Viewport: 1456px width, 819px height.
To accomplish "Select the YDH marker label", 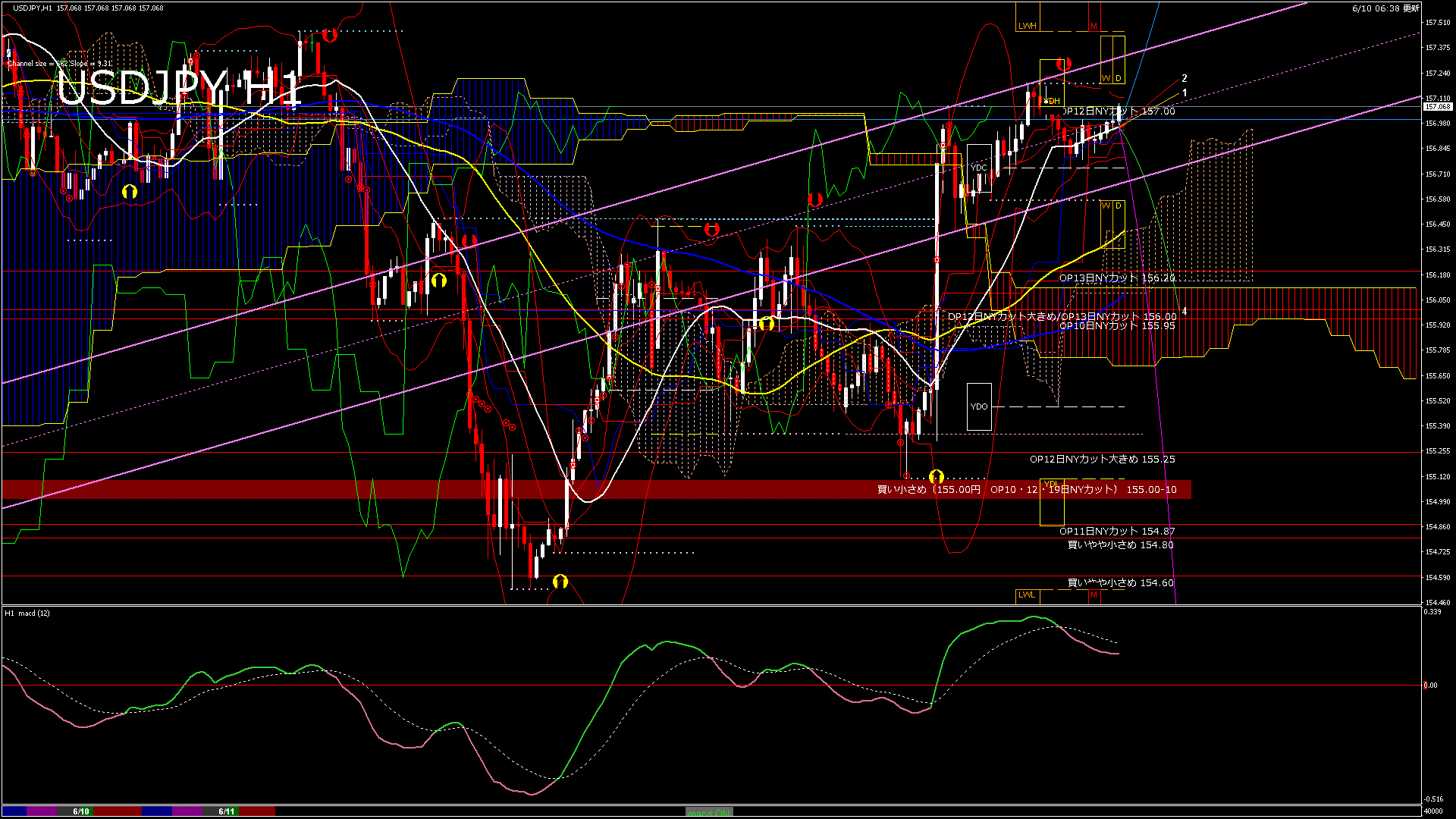I will point(1053,101).
